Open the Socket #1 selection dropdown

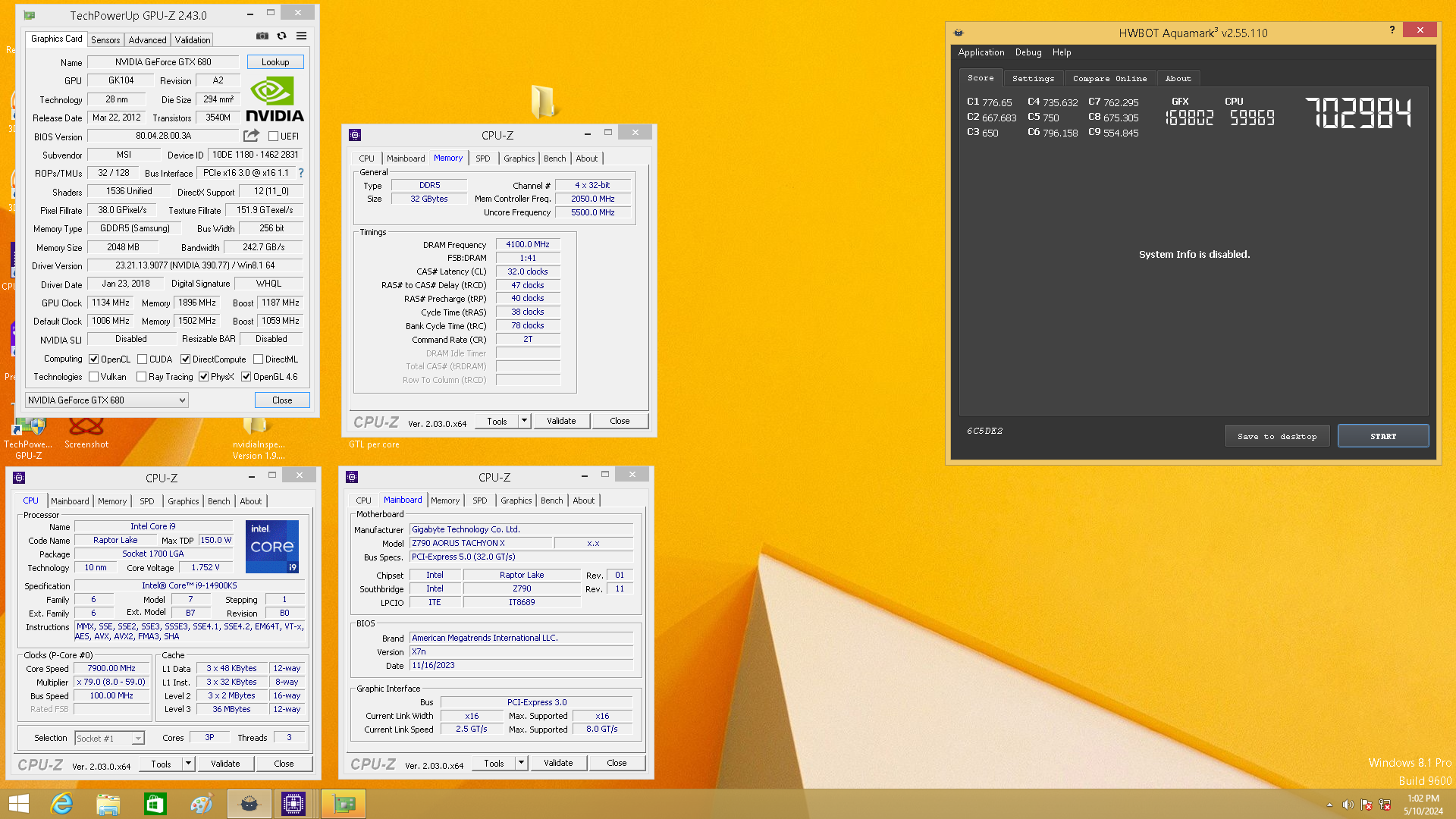point(109,738)
